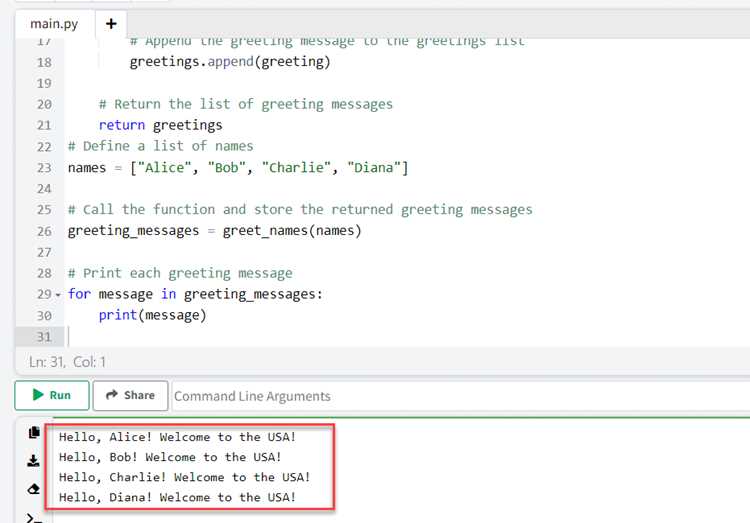Click line number 18 in the gutter
Screen dimensions: 750x523
[x=44, y=62]
